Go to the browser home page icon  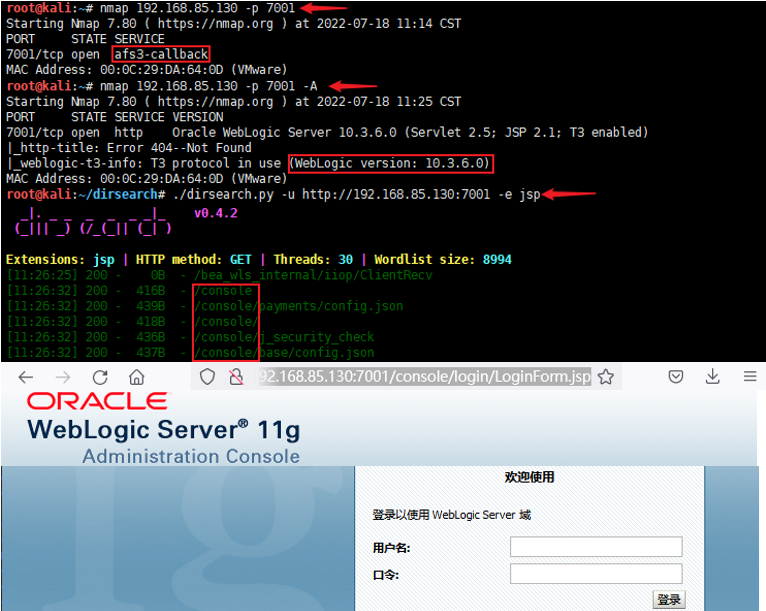click(137, 377)
